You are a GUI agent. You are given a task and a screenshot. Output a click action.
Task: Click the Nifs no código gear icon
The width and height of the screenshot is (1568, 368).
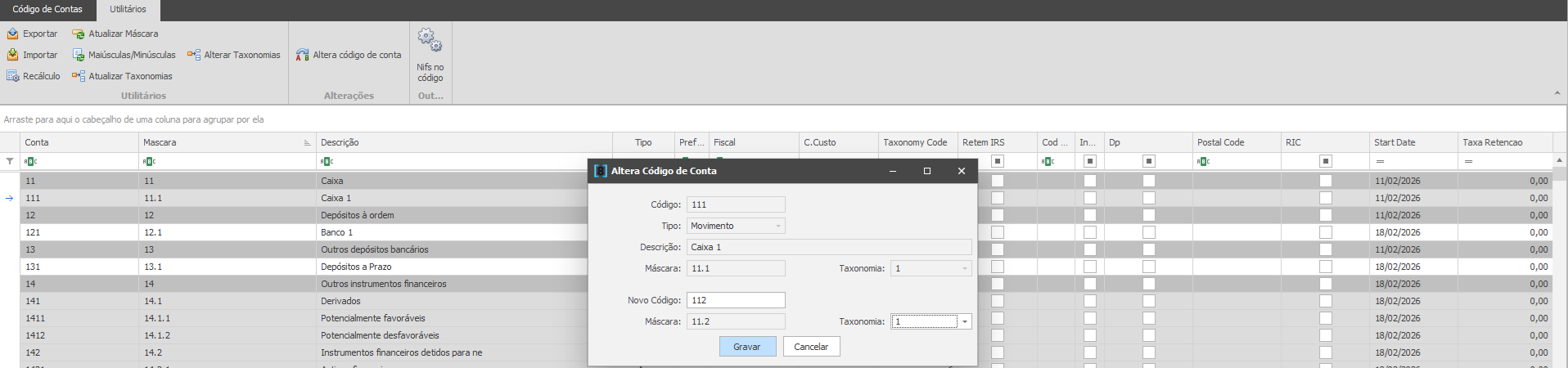(x=430, y=40)
